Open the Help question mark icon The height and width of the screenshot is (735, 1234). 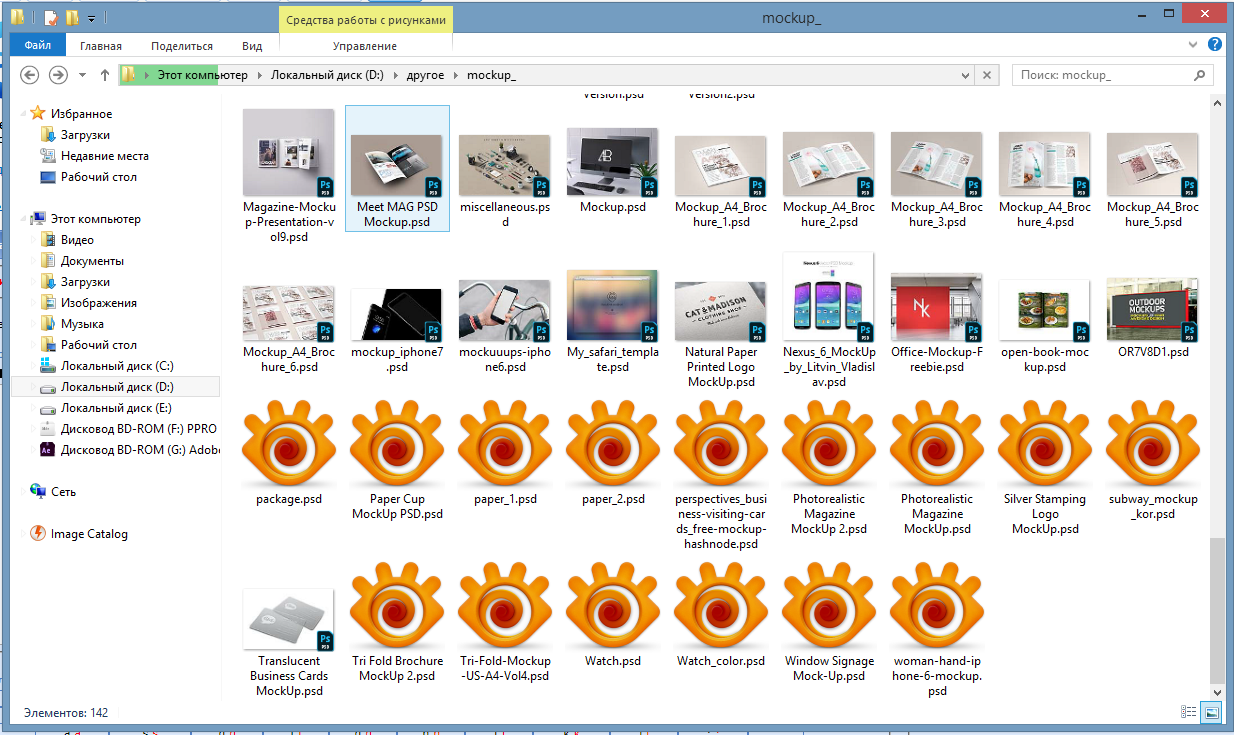(x=1215, y=45)
